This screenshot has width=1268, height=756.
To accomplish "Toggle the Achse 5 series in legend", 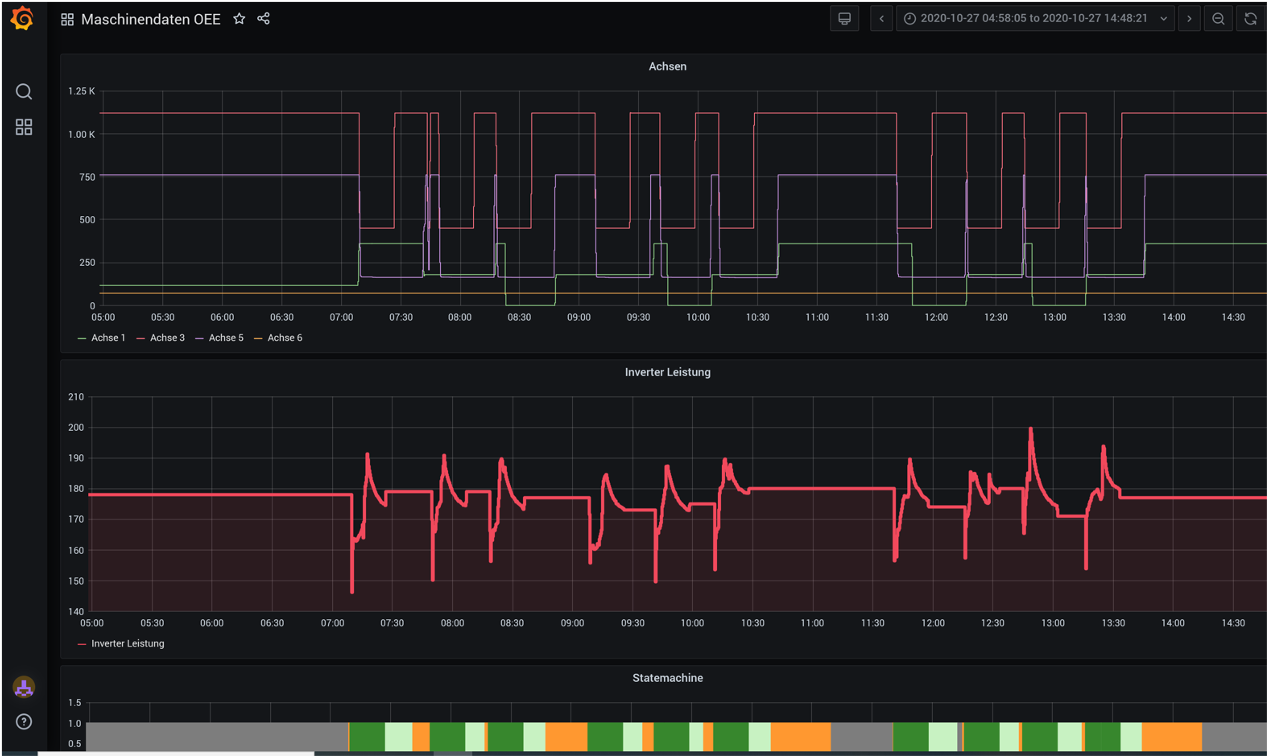I will pos(226,338).
